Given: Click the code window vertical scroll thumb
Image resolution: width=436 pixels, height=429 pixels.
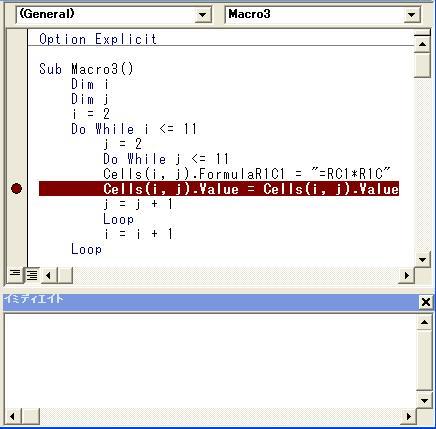Looking at the screenshot, I should pos(423,65).
